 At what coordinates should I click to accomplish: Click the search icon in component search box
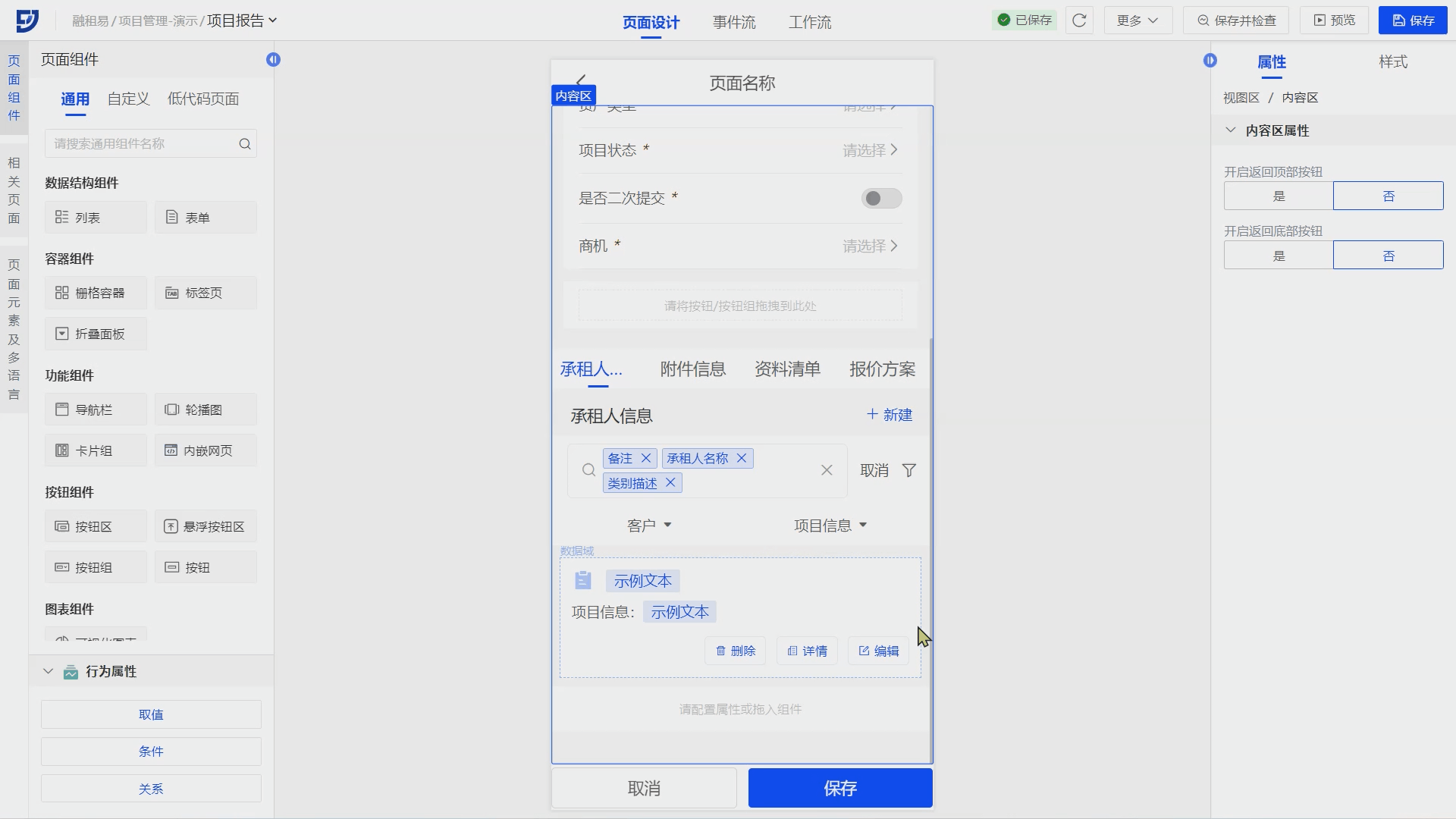click(244, 144)
